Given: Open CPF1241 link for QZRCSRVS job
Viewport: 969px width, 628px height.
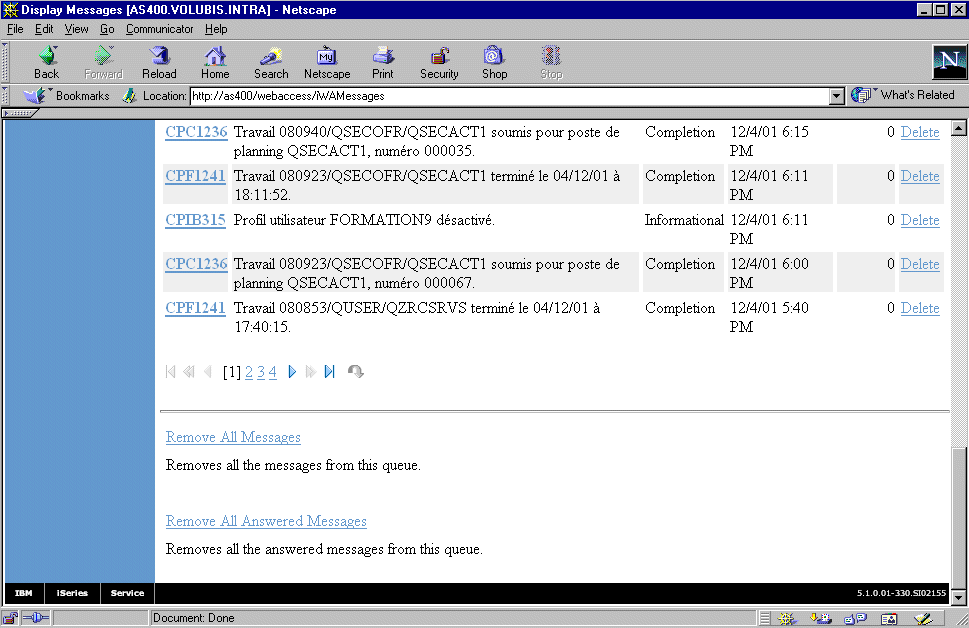Looking at the screenshot, I should point(195,307).
